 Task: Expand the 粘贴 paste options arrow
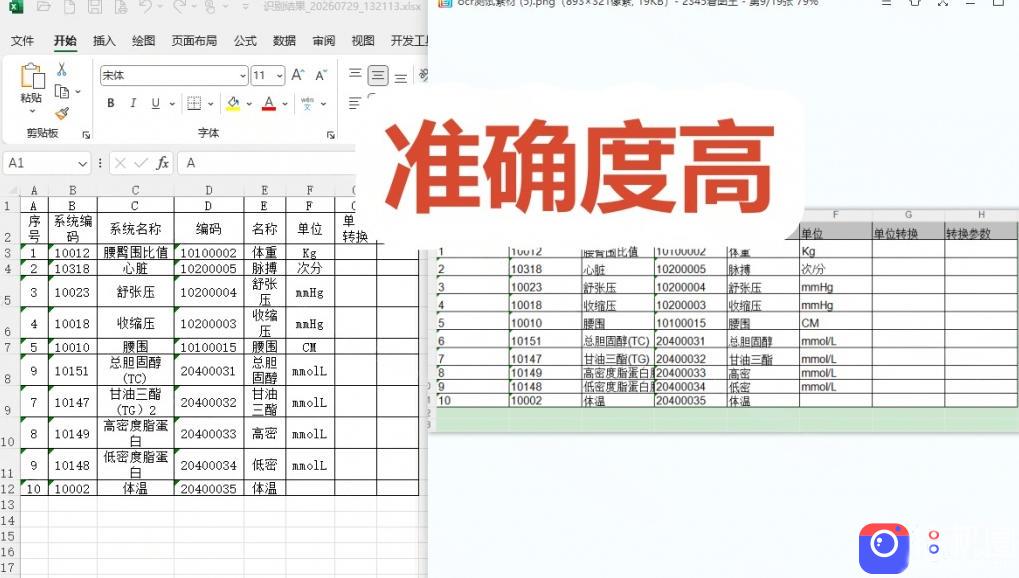32,111
